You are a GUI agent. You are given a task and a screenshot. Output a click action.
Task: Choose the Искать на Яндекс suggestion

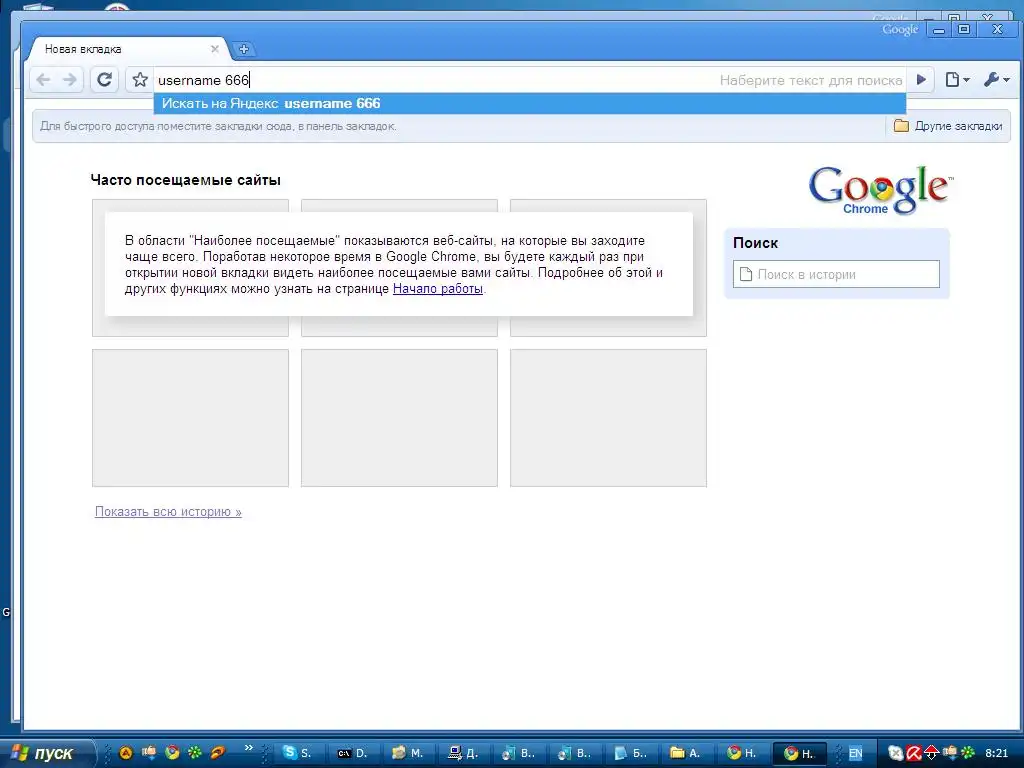click(x=530, y=103)
